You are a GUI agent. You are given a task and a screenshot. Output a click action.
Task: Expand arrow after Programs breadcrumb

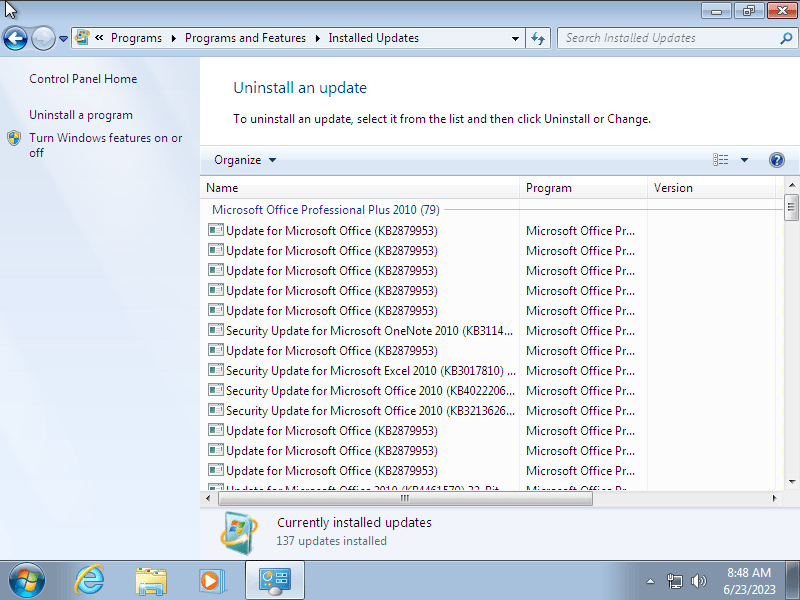[x=174, y=38]
